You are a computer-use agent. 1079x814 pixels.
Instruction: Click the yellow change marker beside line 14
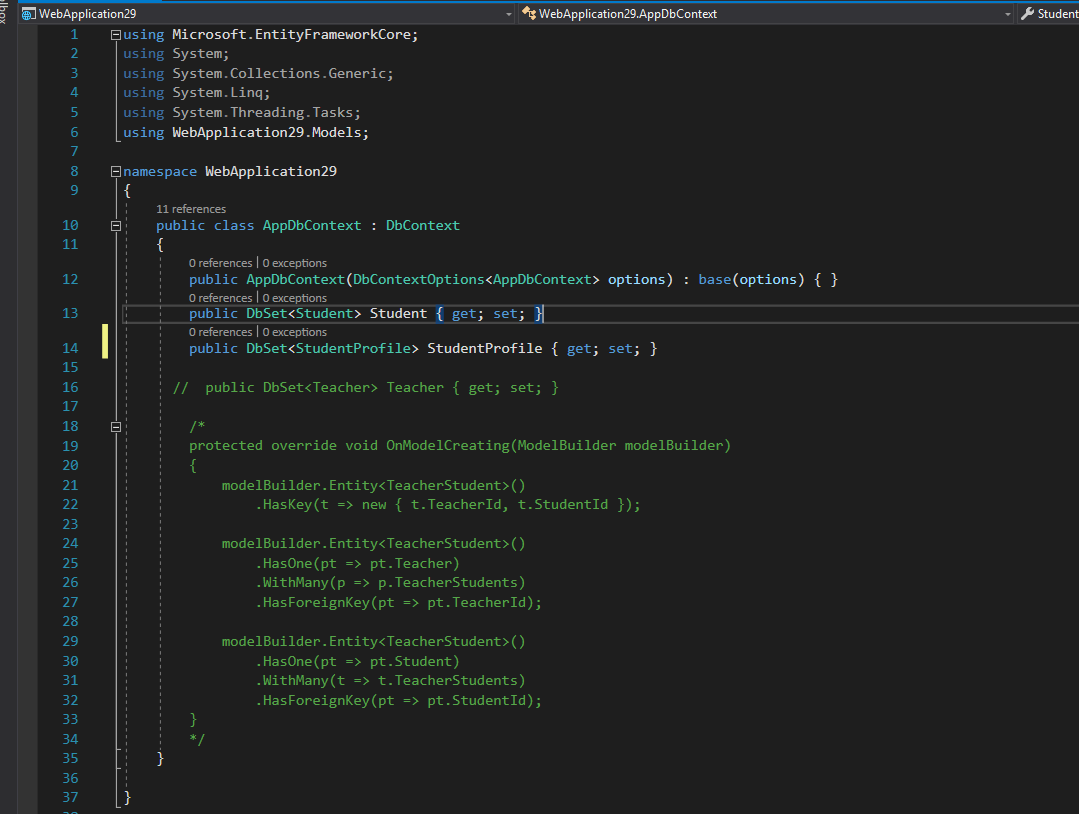(x=104, y=341)
